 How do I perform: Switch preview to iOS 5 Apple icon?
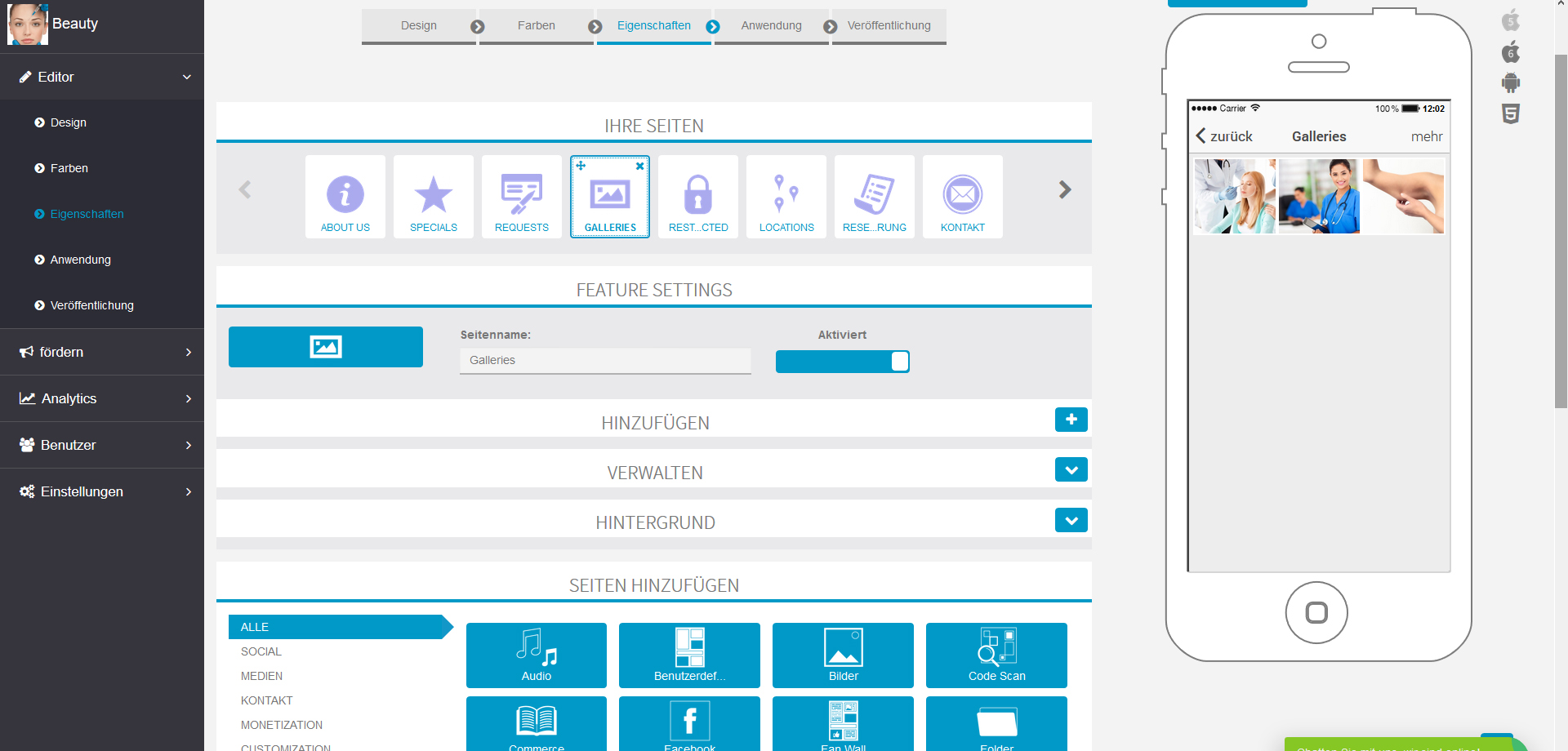tap(1511, 20)
